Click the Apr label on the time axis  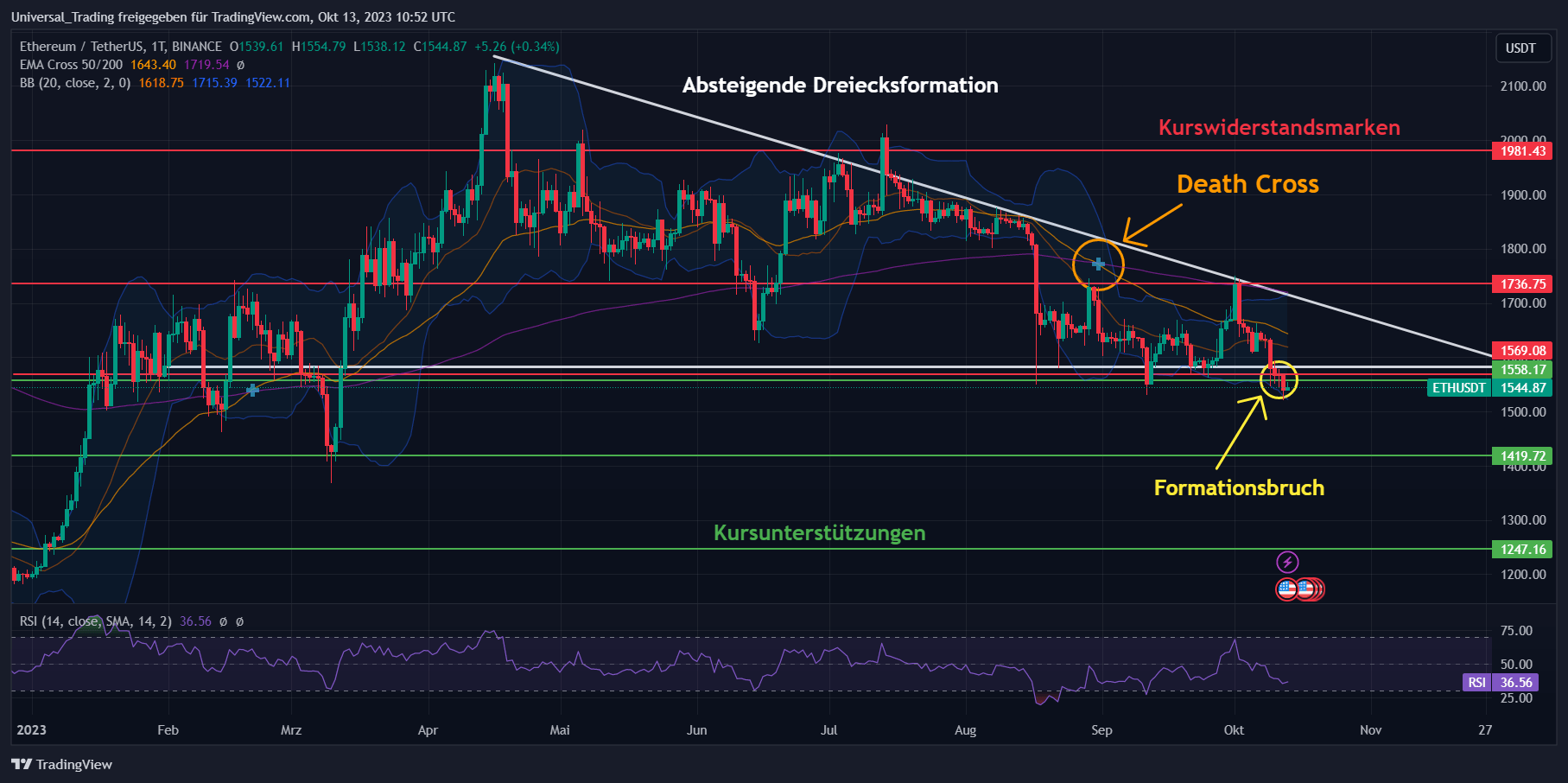[428, 730]
